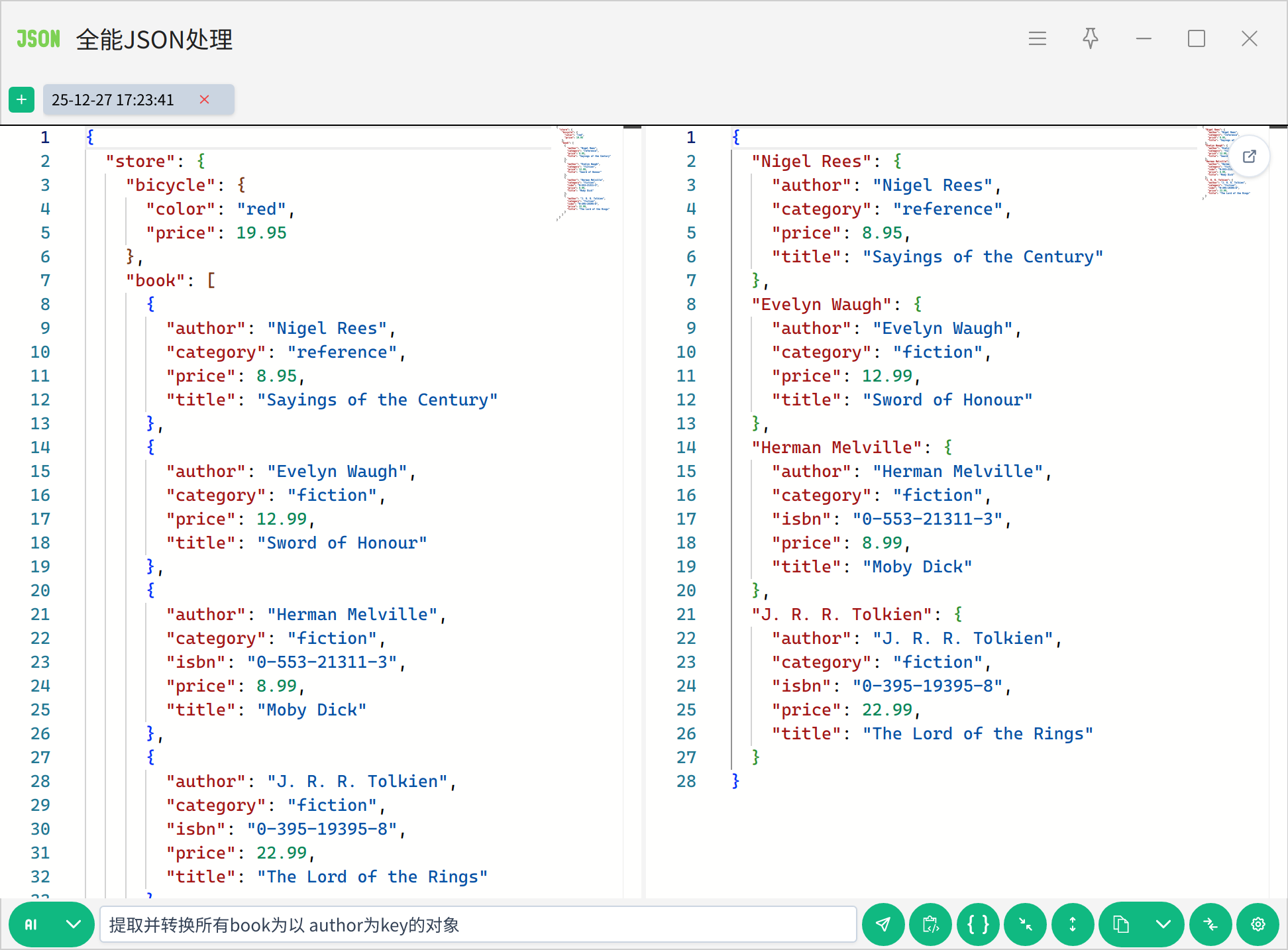Click the curly braces format icon
Viewport: 1288px width, 950px height.
point(978,924)
